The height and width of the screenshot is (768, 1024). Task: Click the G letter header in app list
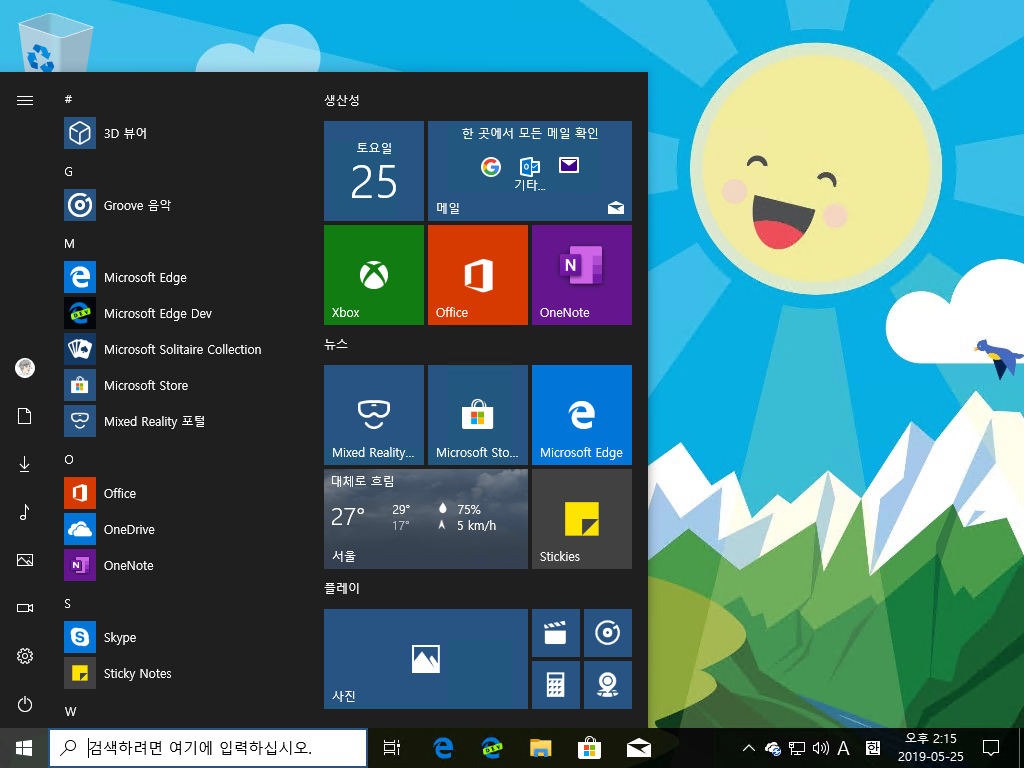tap(69, 172)
